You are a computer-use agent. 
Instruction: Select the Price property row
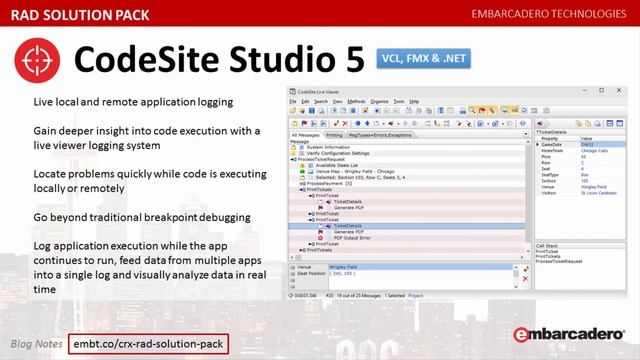coord(580,157)
